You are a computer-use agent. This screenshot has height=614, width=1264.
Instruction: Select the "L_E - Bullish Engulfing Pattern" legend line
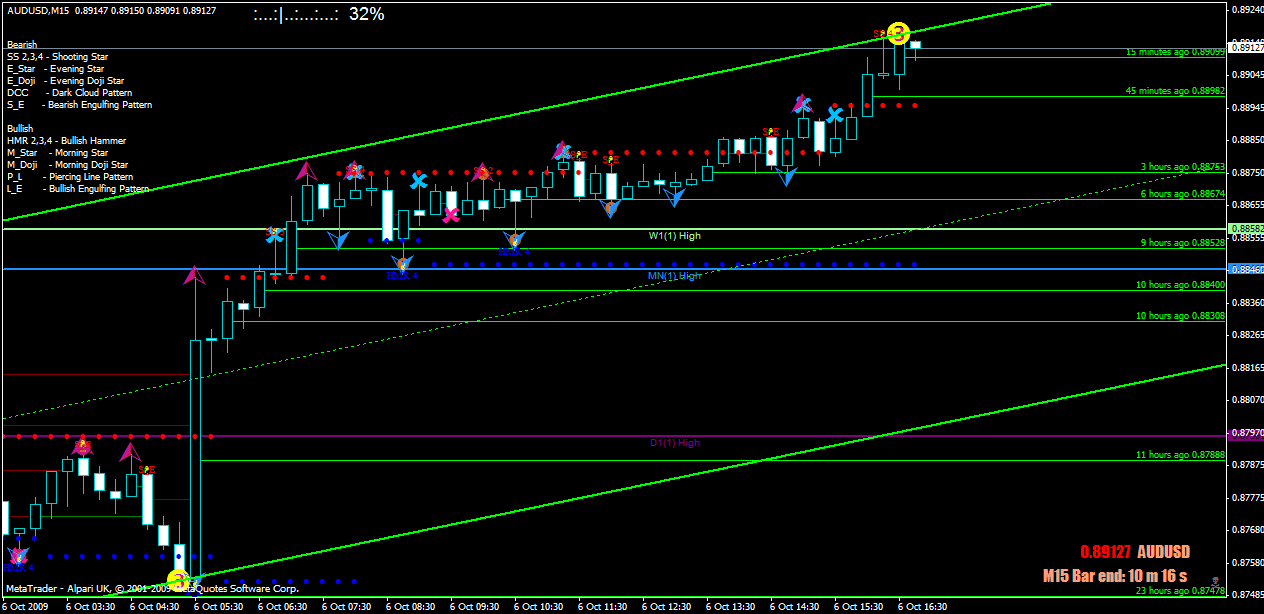coord(78,189)
